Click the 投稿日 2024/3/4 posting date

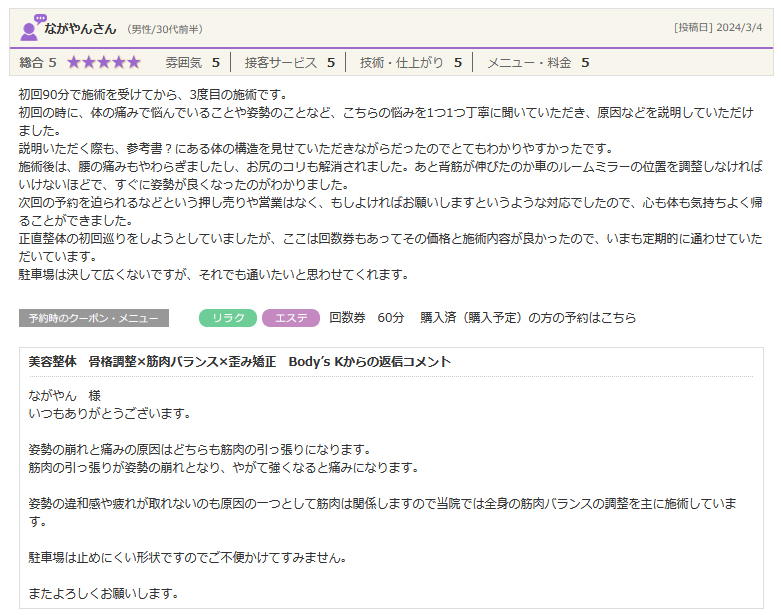pos(718,28)
